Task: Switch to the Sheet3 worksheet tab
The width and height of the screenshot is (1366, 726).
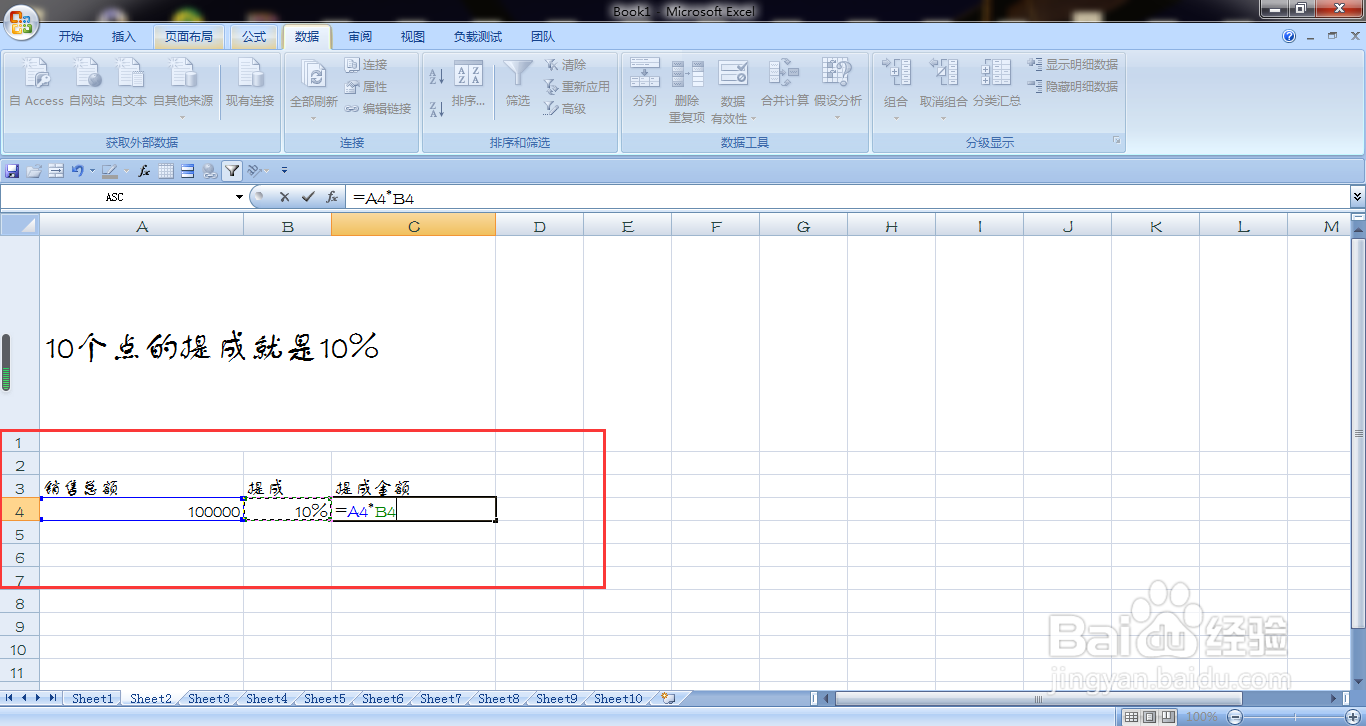Action: (209, 699)
